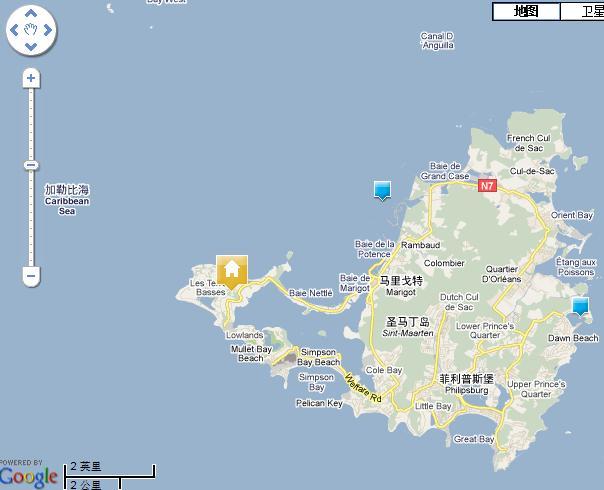The width and height of the screenshot is (604, 490).
Task: Click the map scale bar
Action: (110, 475)
